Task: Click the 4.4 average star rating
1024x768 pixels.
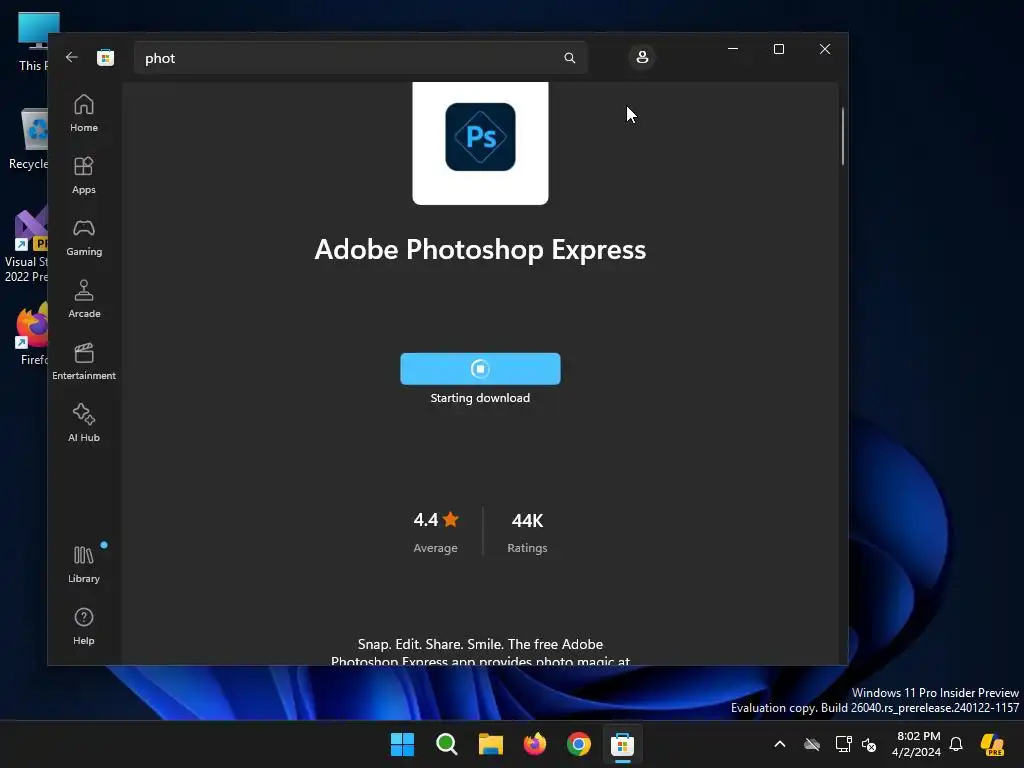Action: tap(436, 532)
